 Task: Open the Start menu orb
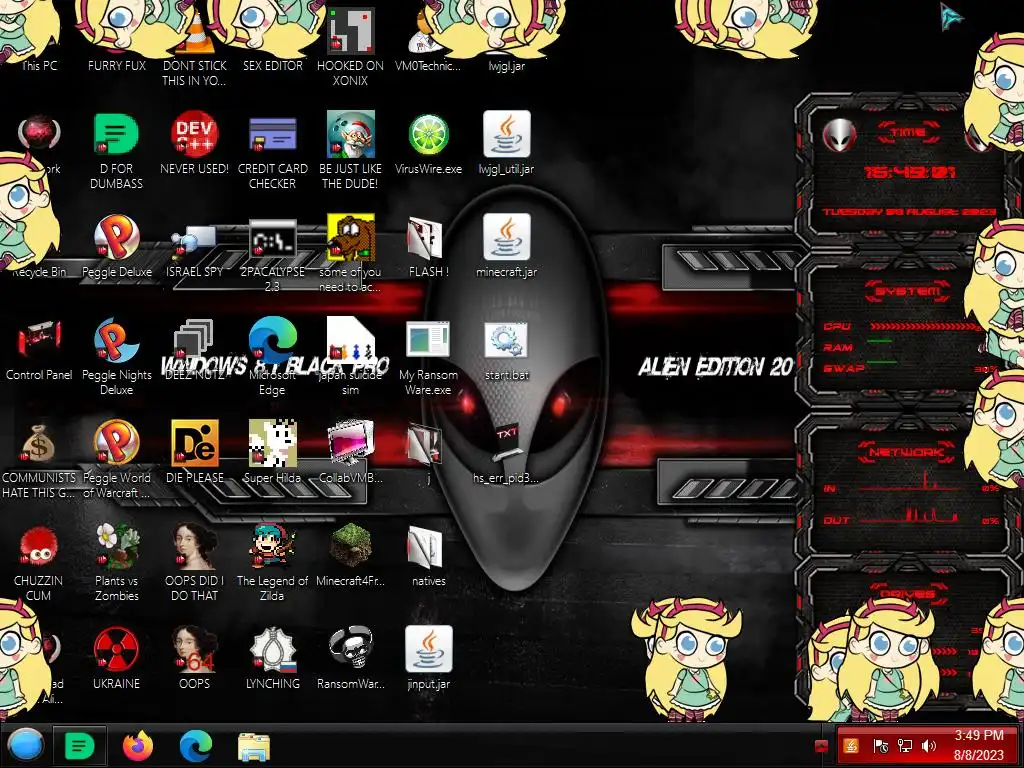tap(26, 745)
